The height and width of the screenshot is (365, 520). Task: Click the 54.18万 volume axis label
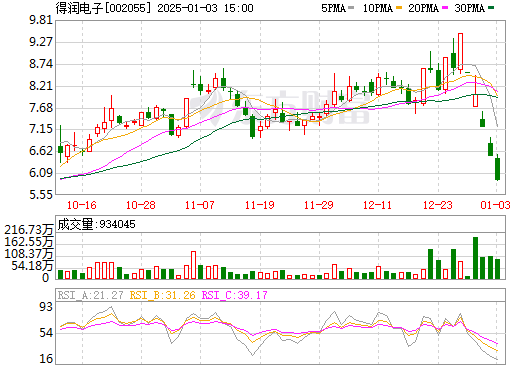click(32, 266)
